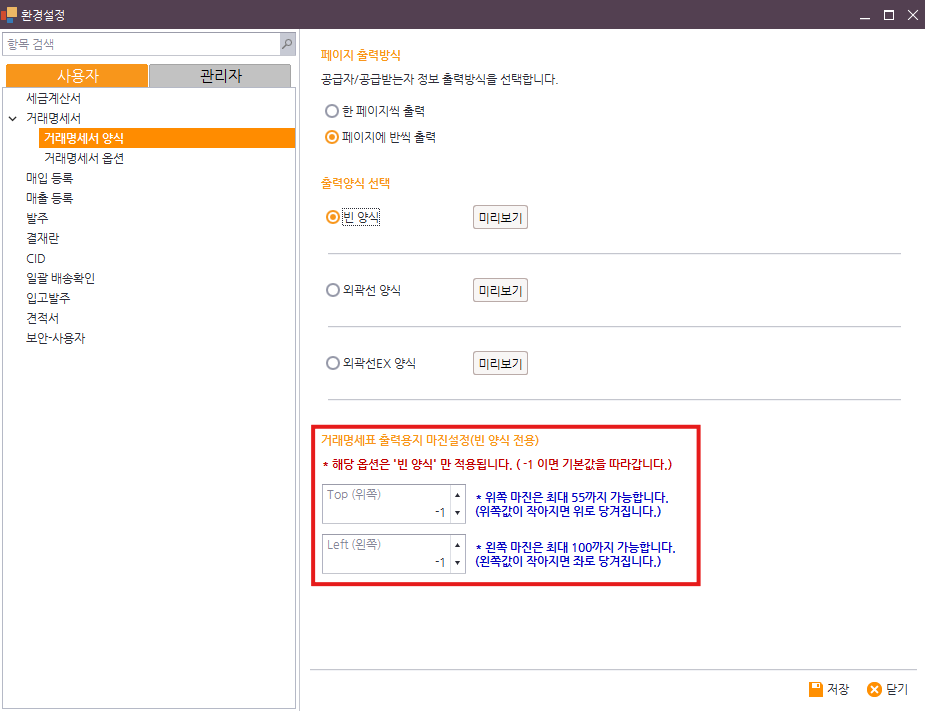The width and height of the screenshot is (925, 711).
Task: Open 거래명세서 옵션 in the tree
Action: coord(84,158)
